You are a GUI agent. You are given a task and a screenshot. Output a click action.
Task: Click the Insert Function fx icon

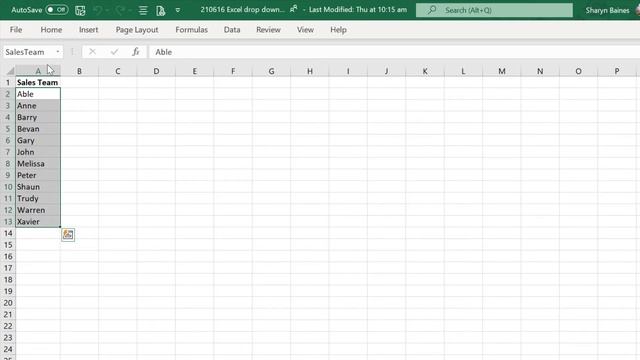tap(136, 52)
